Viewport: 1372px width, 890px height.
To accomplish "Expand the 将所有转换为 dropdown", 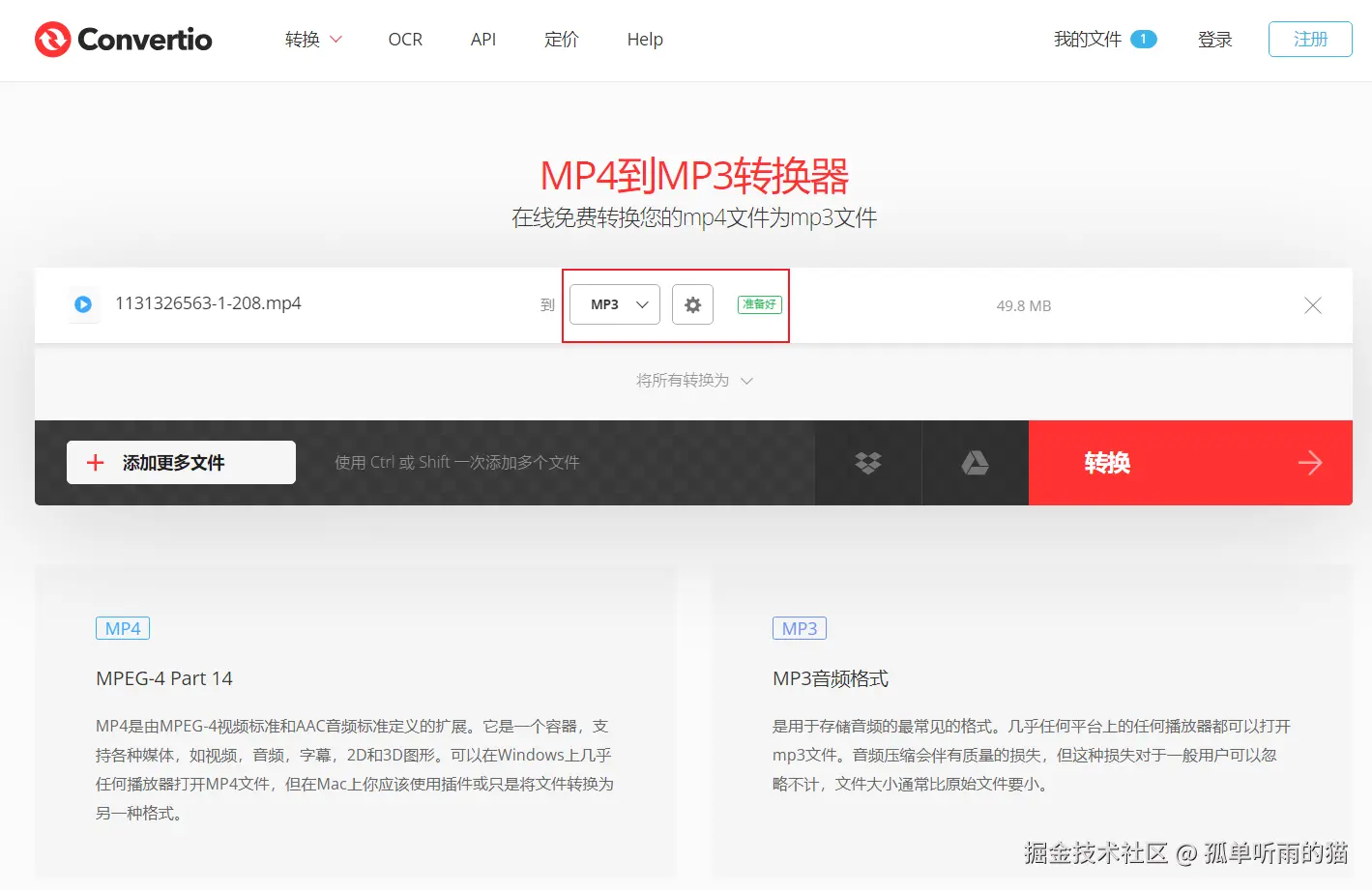I will tap(694, 381).
